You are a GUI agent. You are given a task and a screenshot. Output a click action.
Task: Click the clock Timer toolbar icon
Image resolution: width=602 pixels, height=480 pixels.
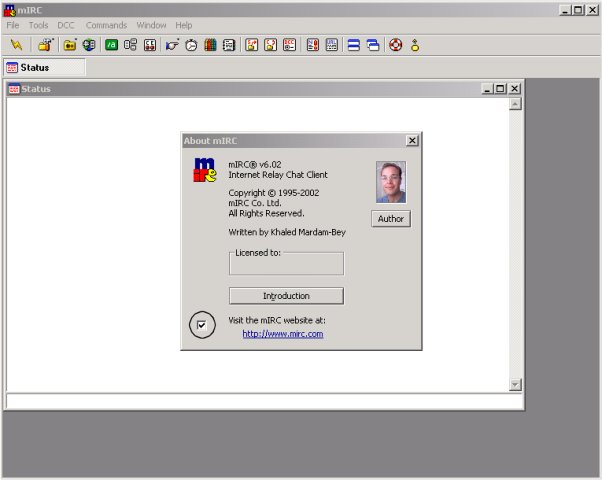coord(191,45)
